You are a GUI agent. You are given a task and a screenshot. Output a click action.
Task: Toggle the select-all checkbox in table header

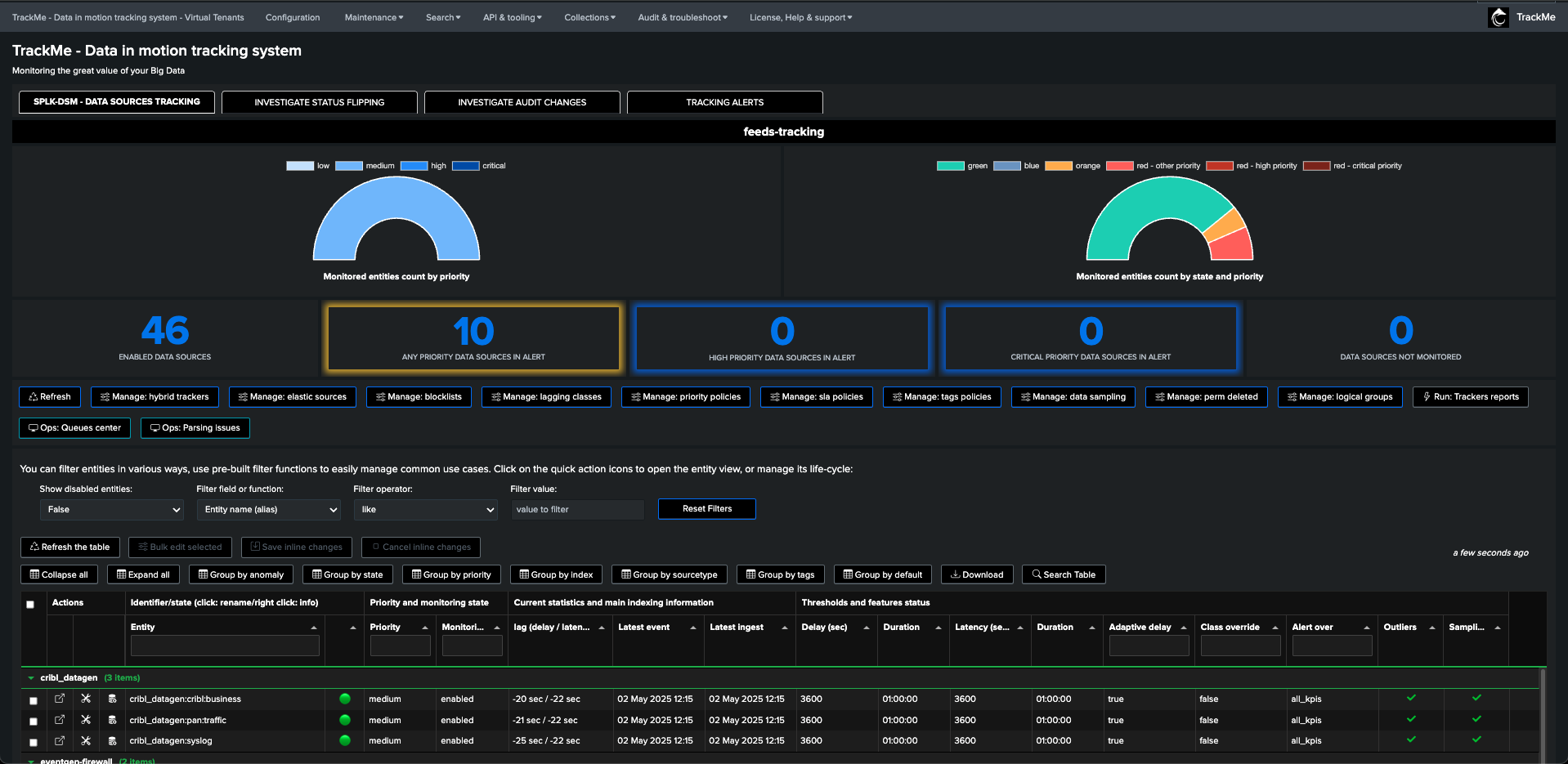tap(30, 605)
